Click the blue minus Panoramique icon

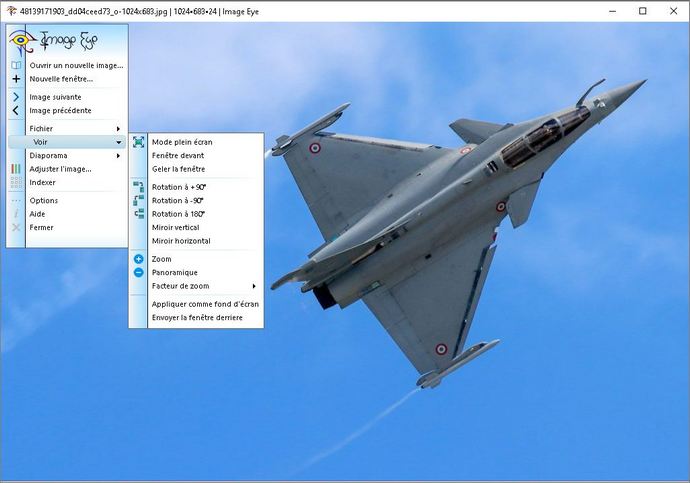point(139,273)
